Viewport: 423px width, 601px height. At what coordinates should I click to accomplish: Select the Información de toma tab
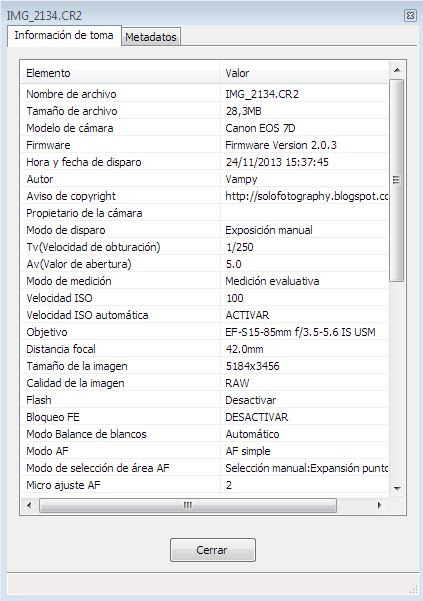coord(64,36)
